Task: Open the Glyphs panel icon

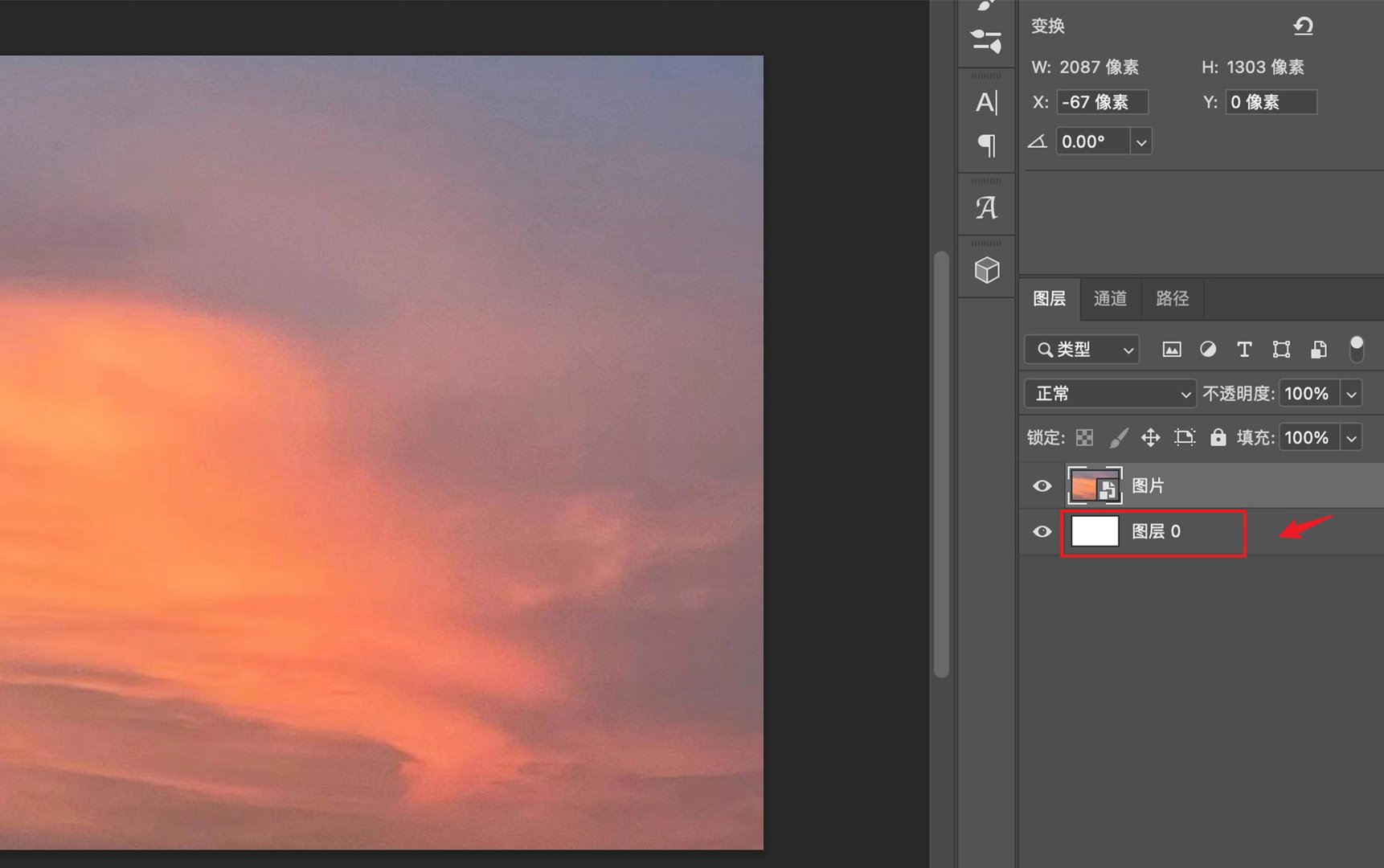Action: pyautogui.click(x=986, y=208)
